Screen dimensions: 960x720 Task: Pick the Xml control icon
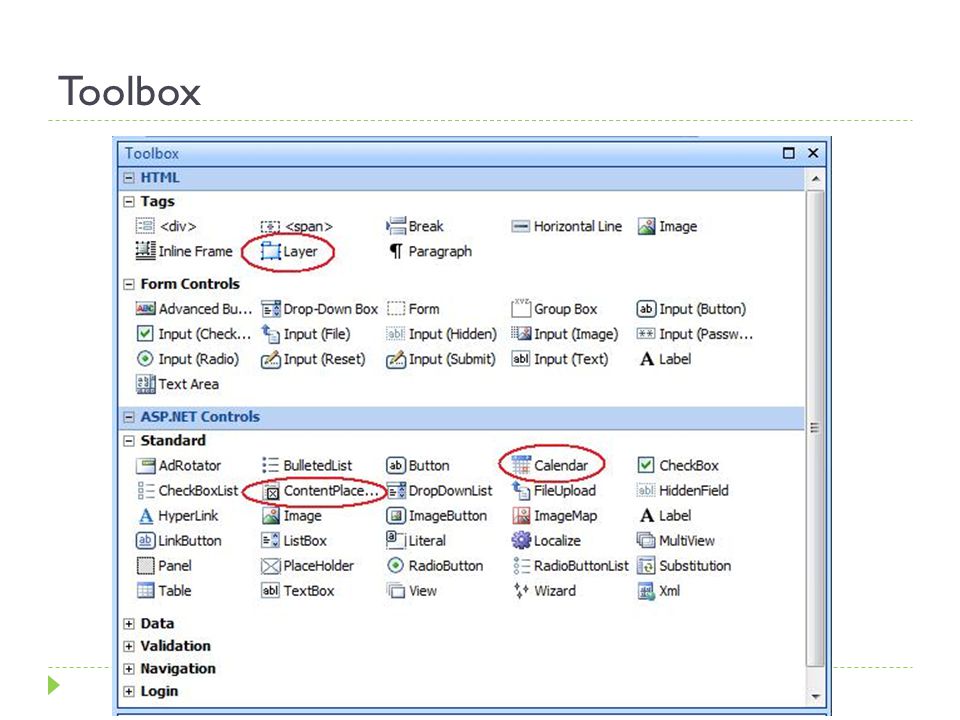646,591
